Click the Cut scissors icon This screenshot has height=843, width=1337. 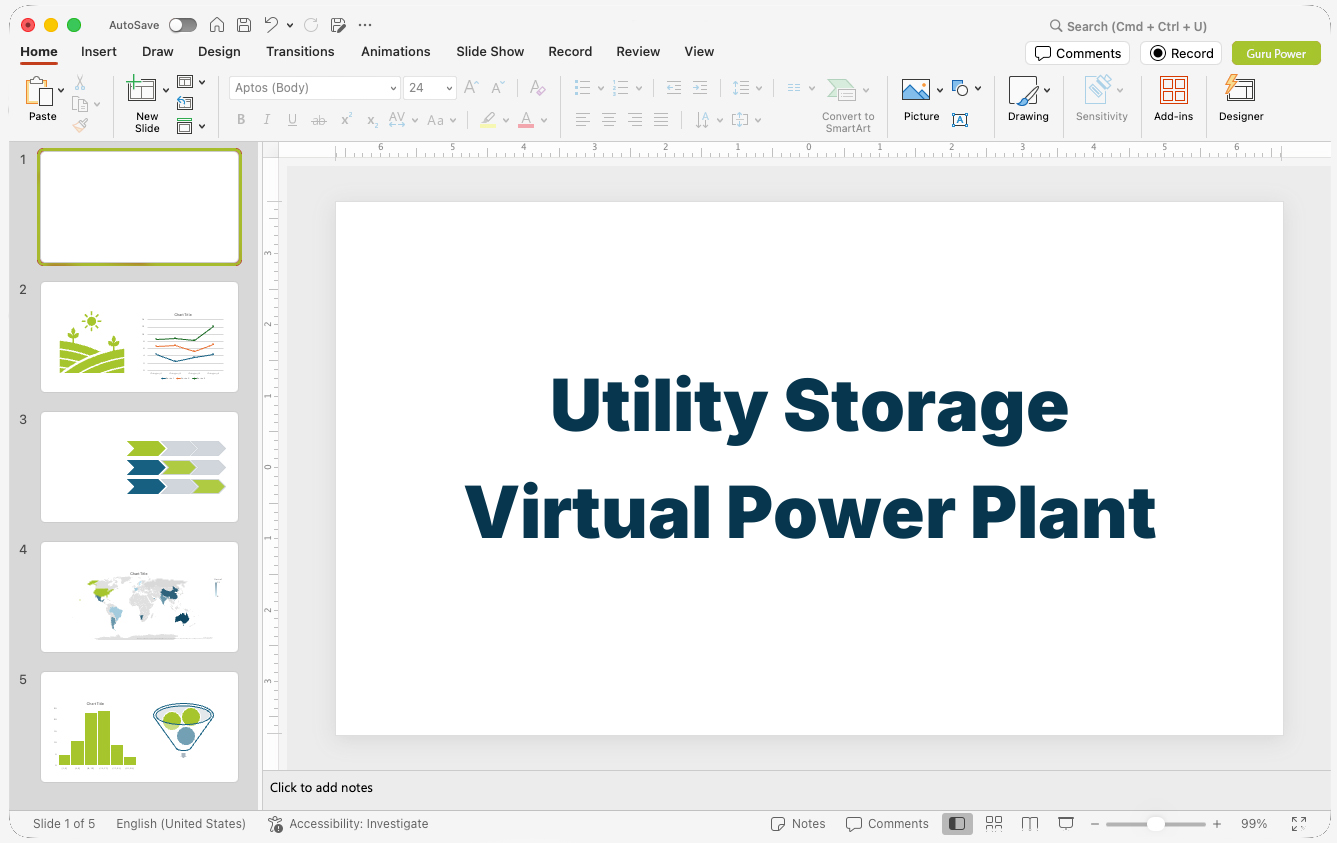80,83
